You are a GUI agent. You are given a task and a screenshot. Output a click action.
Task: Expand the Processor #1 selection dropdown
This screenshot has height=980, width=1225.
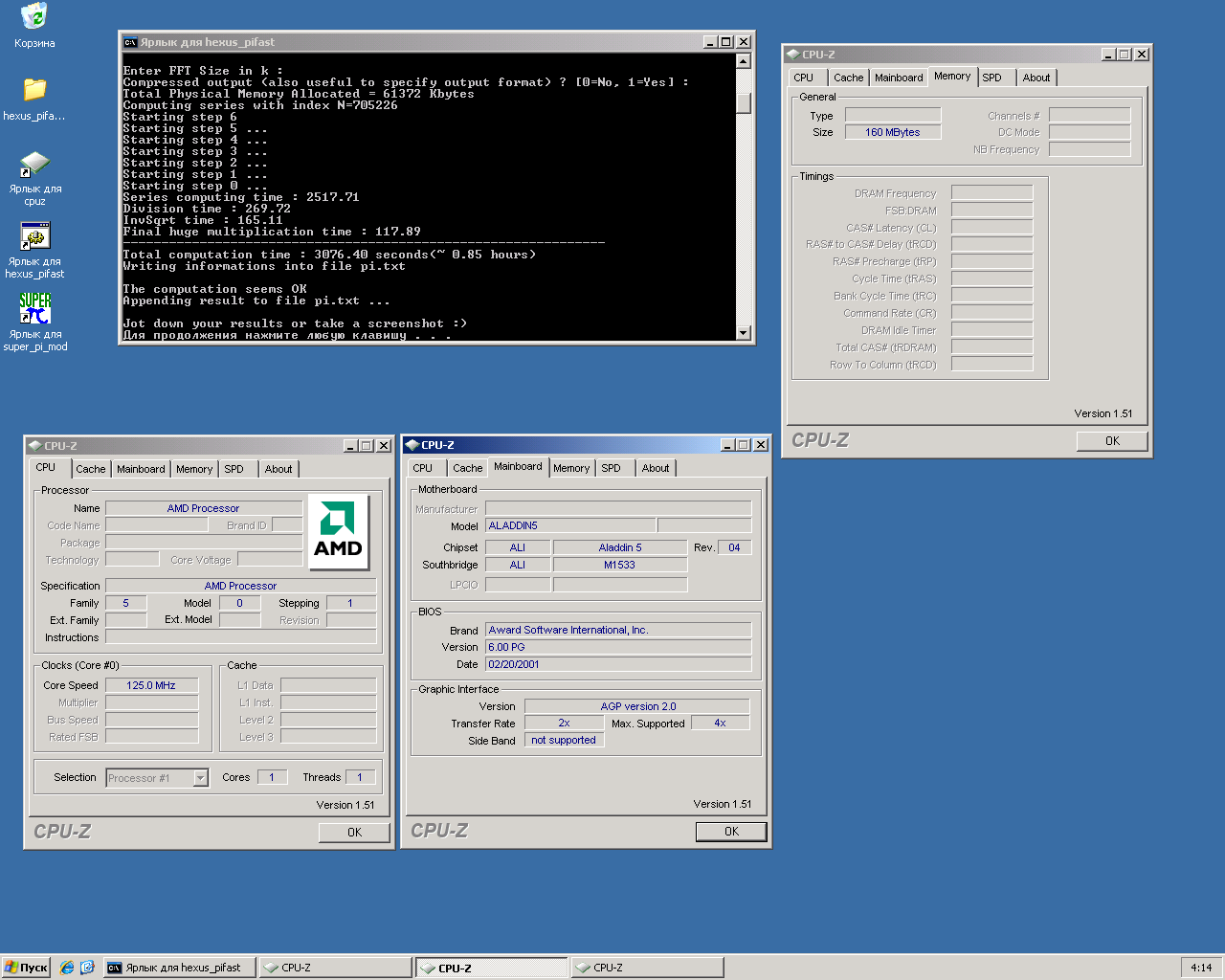click(200, 778)
